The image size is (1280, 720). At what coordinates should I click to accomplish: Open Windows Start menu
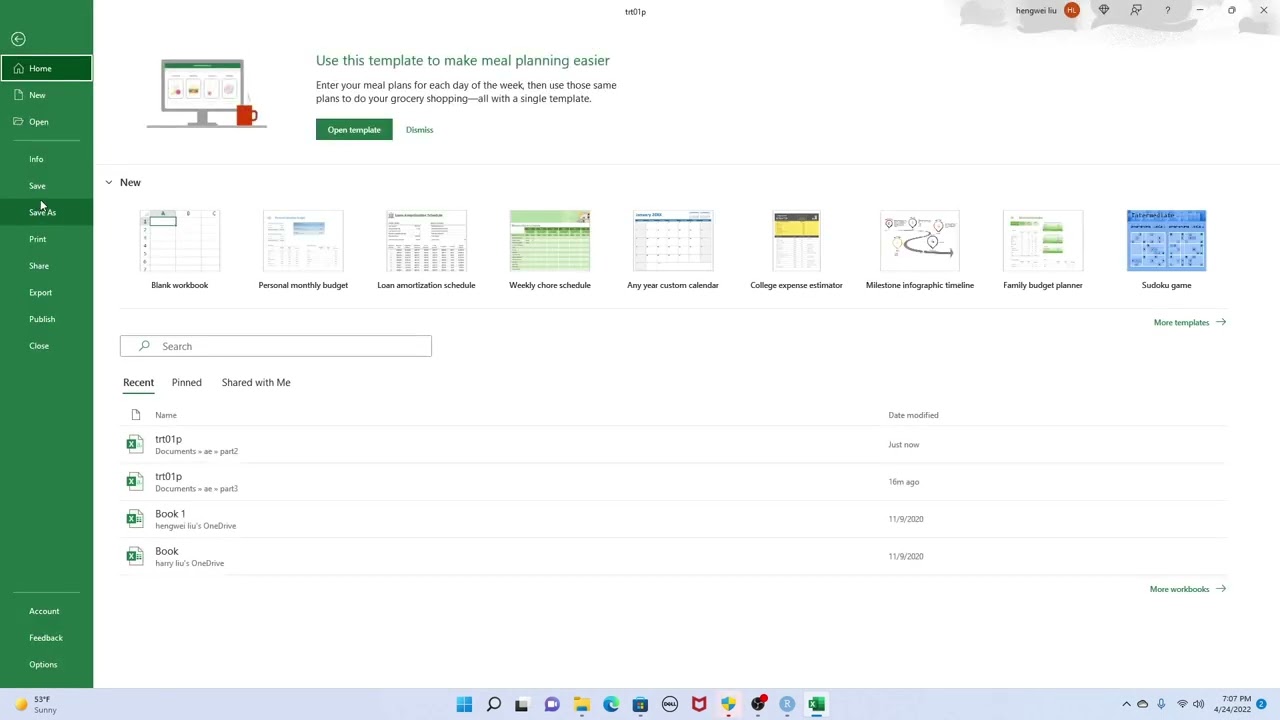464,704
